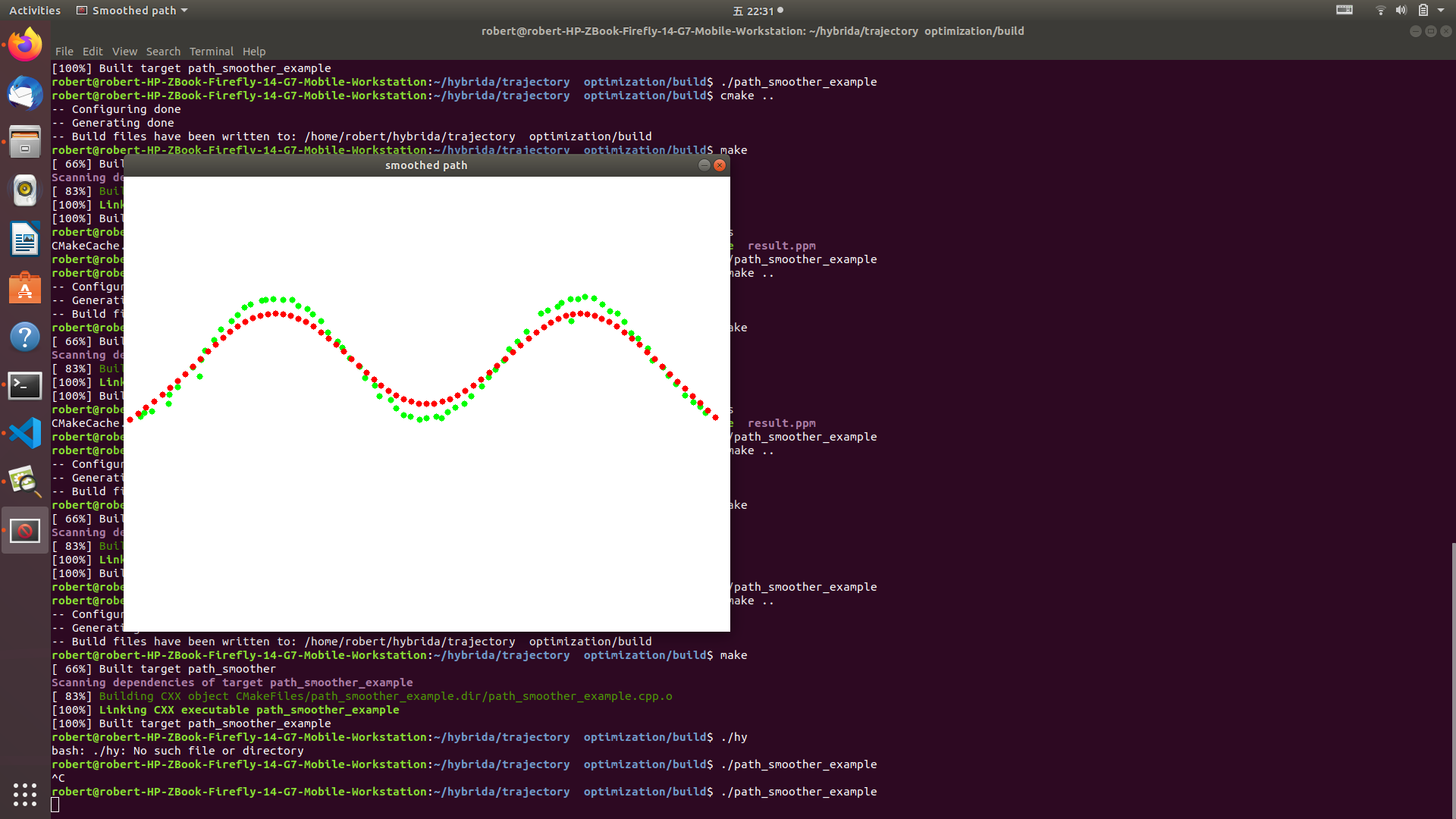Open the Help question mark icon
The height and width of the screenshot is (819, 1456).
click(x=25, y=337)
